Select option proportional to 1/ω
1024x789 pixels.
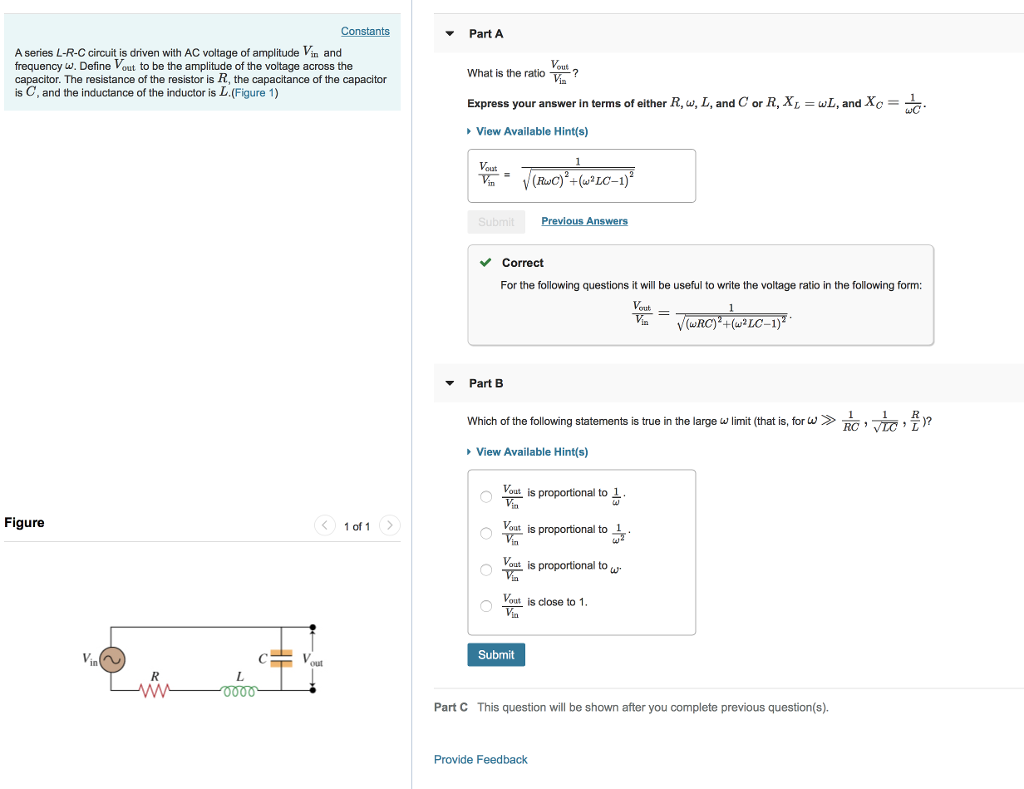pyautogui.click(x=486, y=496)
